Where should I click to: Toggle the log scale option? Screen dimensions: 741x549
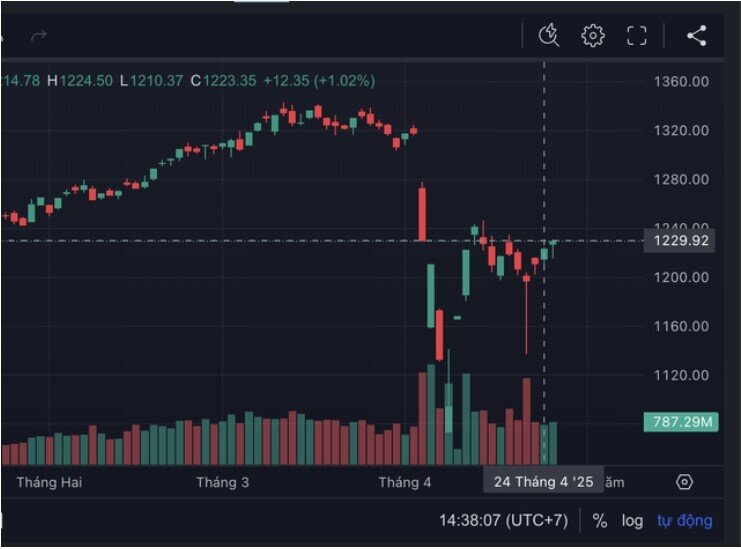click(x=632, y=521)
